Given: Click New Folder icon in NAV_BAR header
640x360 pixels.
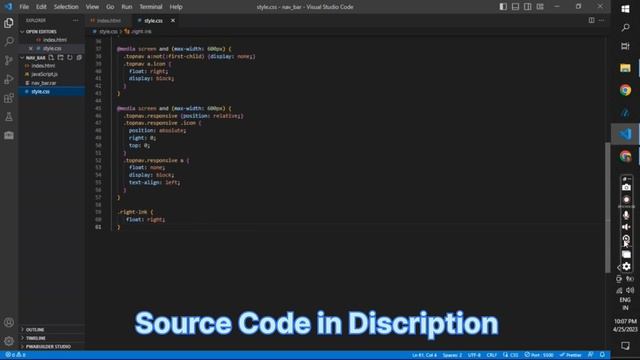Looking at the screenshot, I should 60,58.
